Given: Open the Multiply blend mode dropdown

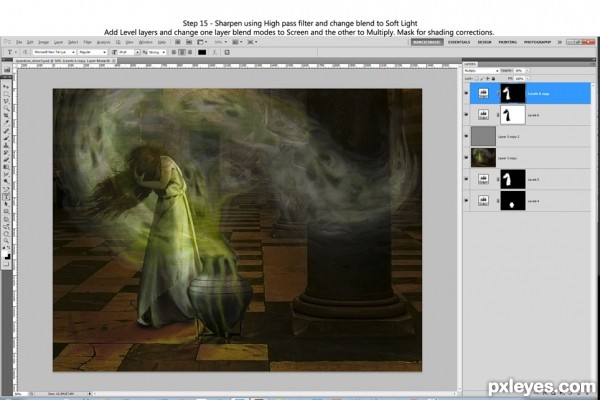Looking at the screenshot, I should pyautogui.click(x=481, y=71).
